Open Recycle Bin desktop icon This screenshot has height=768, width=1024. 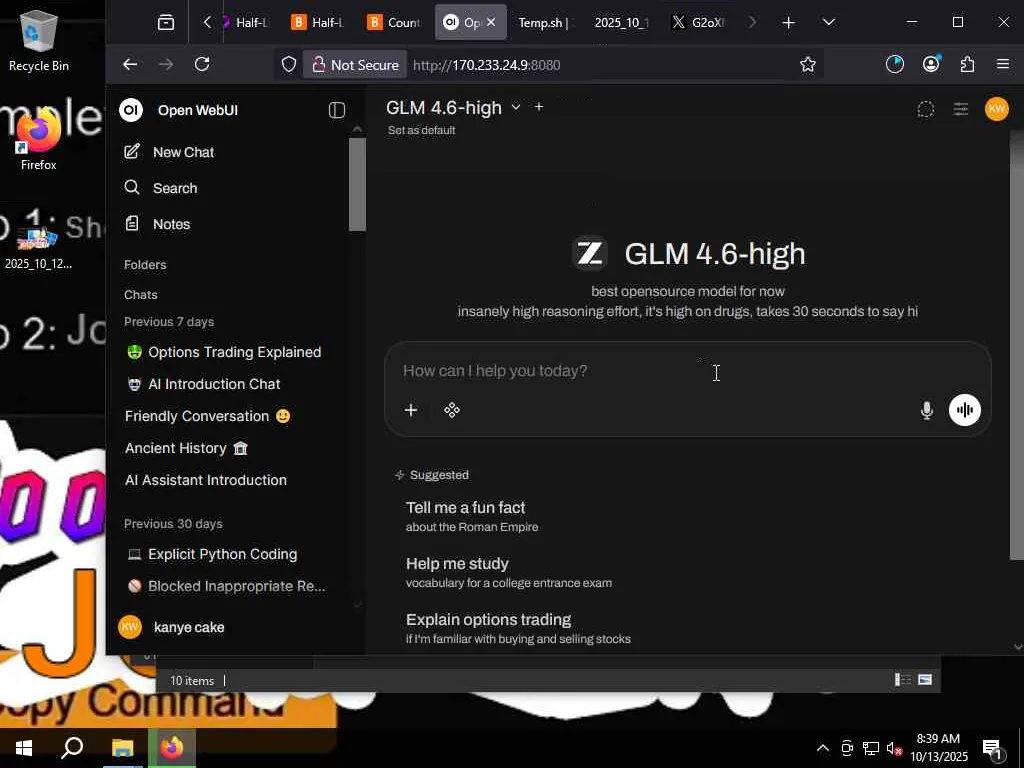(x=38, y=39)
